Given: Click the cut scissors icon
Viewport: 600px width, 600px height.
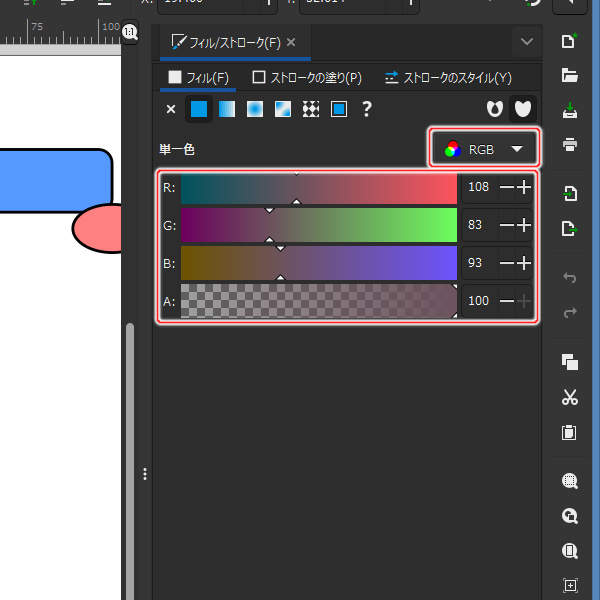Looking at the screenshot, I should point(570,398).
